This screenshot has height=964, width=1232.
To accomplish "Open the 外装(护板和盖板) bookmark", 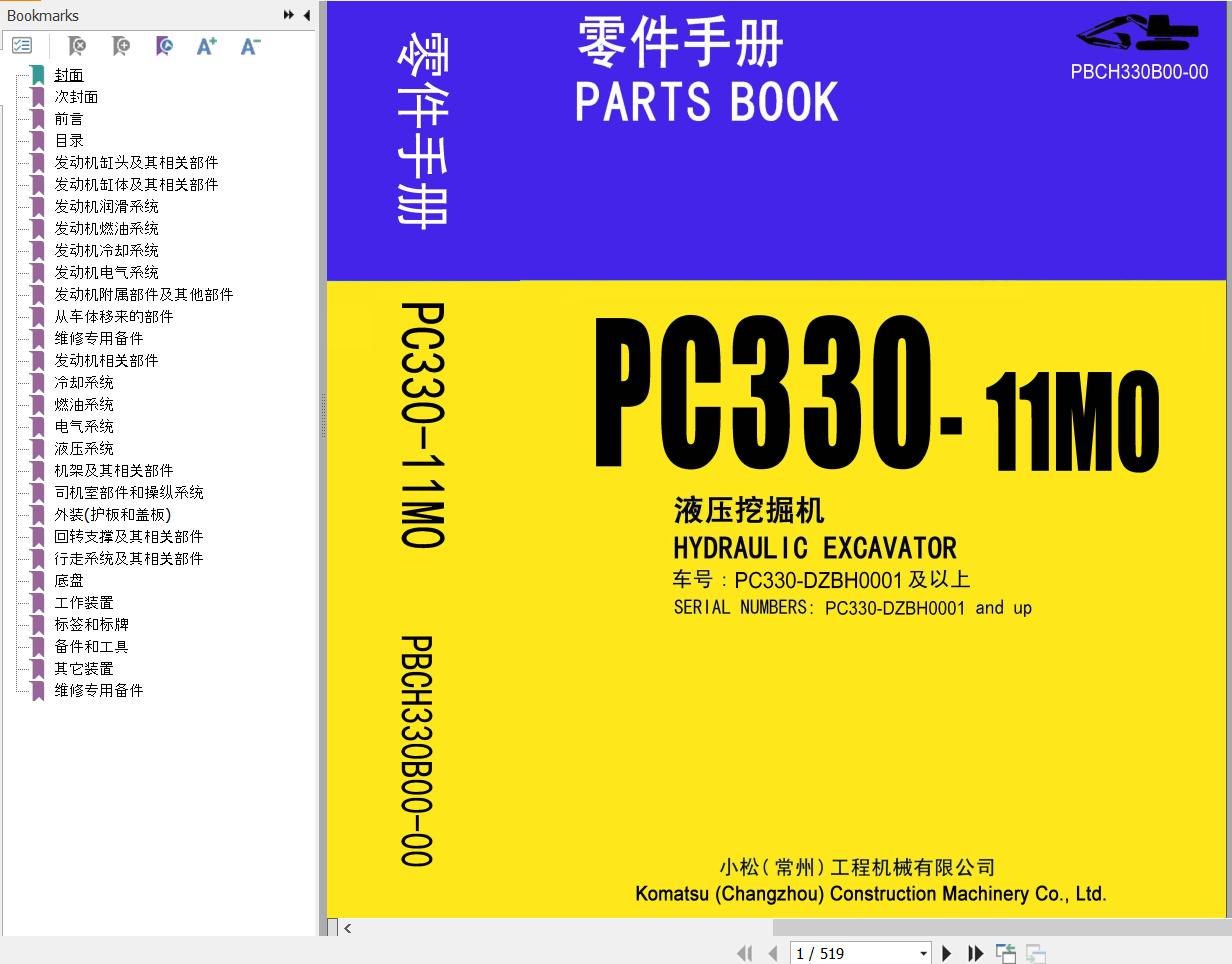I will pos(112,515).
